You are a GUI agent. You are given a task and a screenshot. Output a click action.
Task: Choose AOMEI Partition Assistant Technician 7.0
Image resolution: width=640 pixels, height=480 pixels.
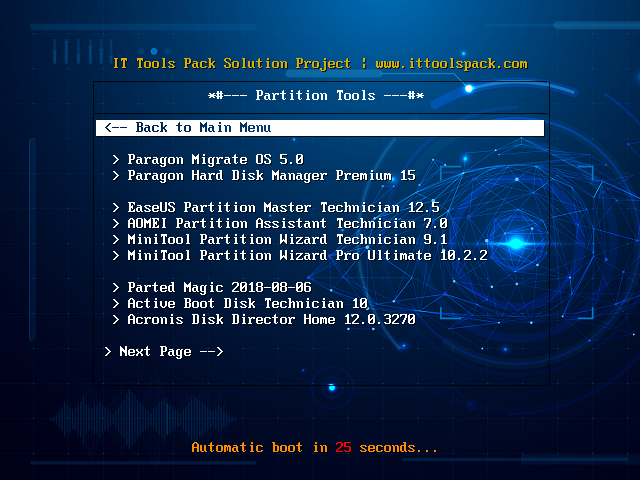280,223
